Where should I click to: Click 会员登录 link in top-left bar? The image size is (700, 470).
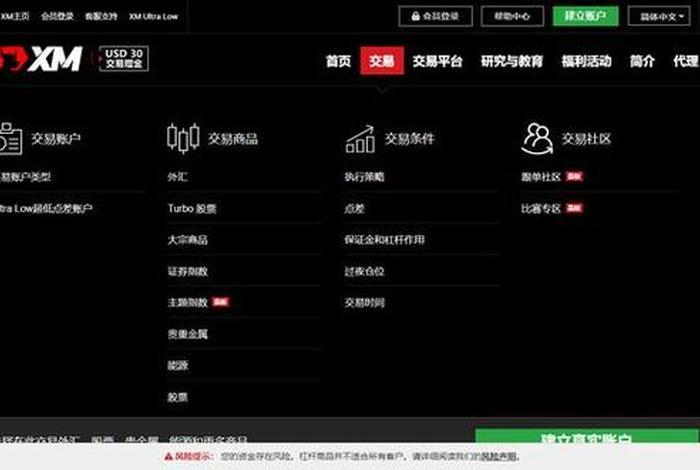click(x=57, y=17)
